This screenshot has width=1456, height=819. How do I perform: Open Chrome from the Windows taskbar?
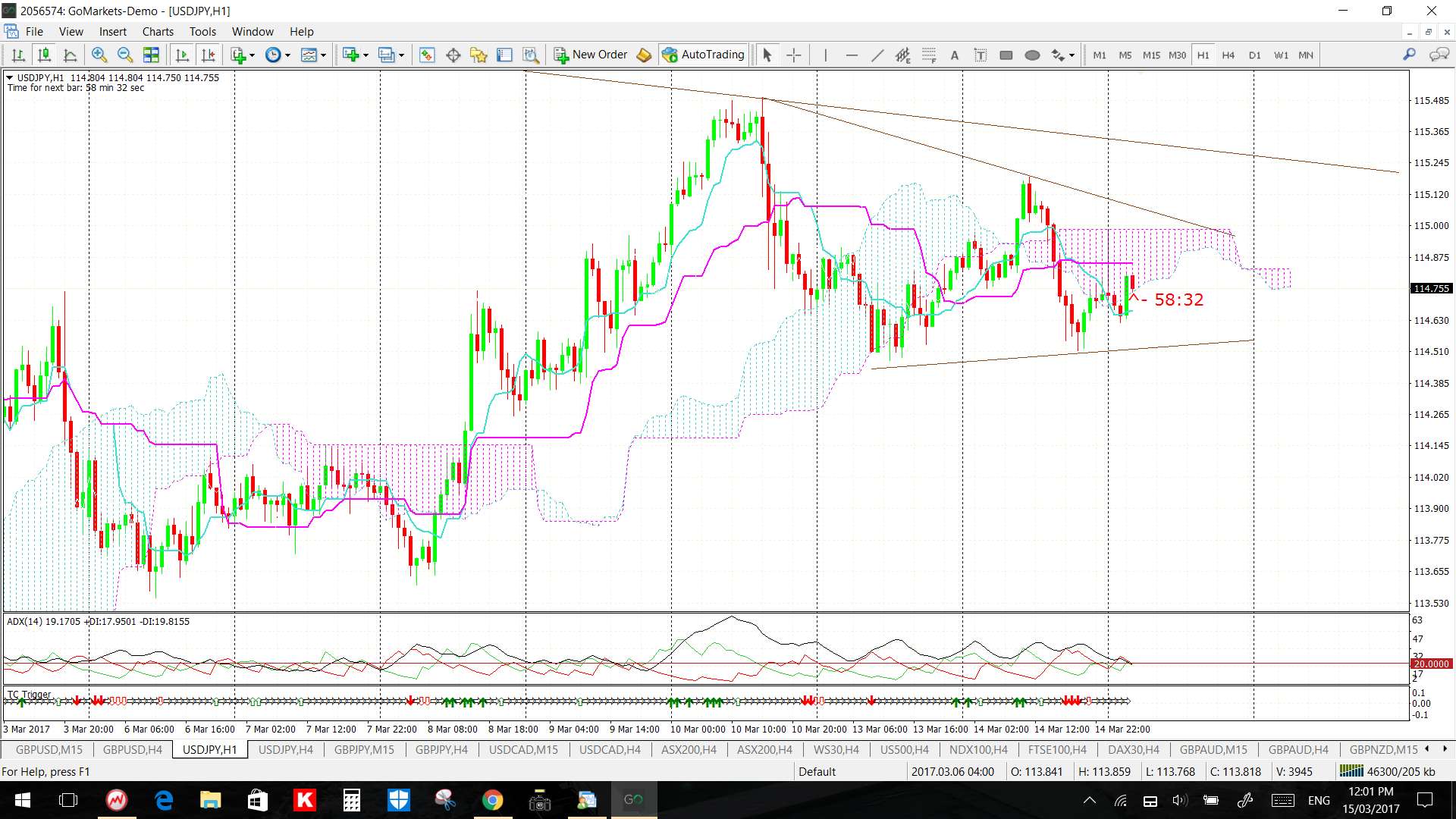point(492,800)
